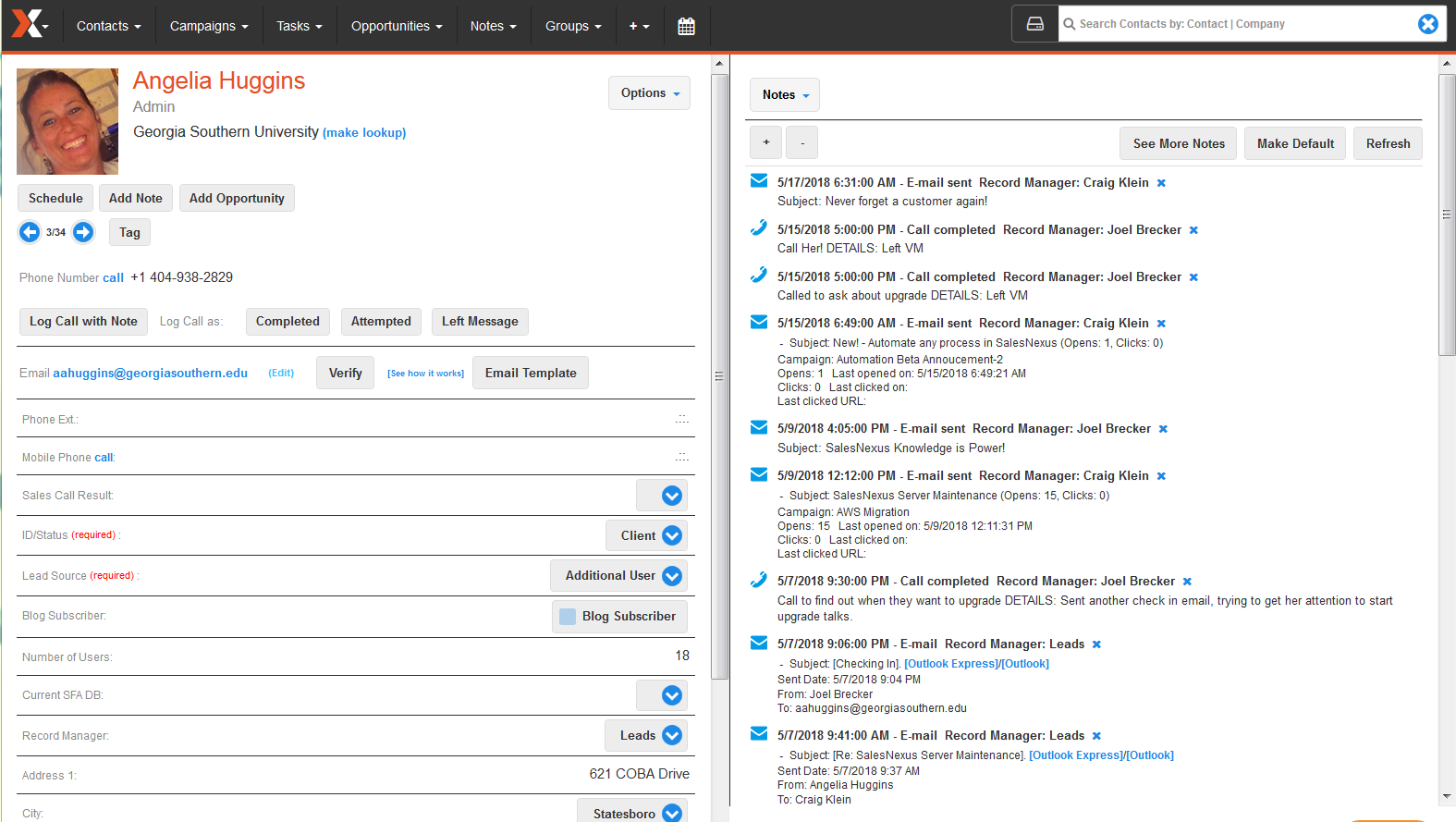Viewport: 1456px width, 822px height.
Task: Open the ID/Status Client dropdown
Action: click(672, 535)
